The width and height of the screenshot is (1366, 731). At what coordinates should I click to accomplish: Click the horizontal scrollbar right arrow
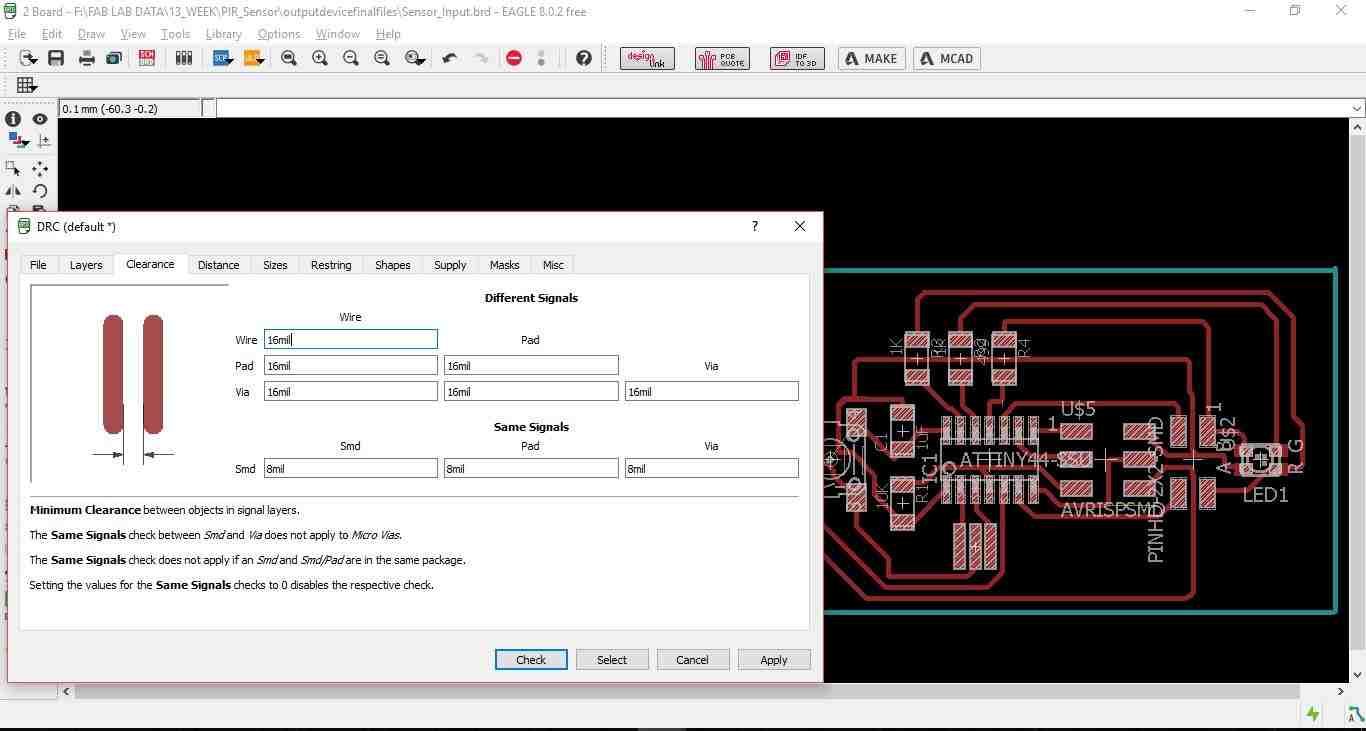pos(1341,691)
